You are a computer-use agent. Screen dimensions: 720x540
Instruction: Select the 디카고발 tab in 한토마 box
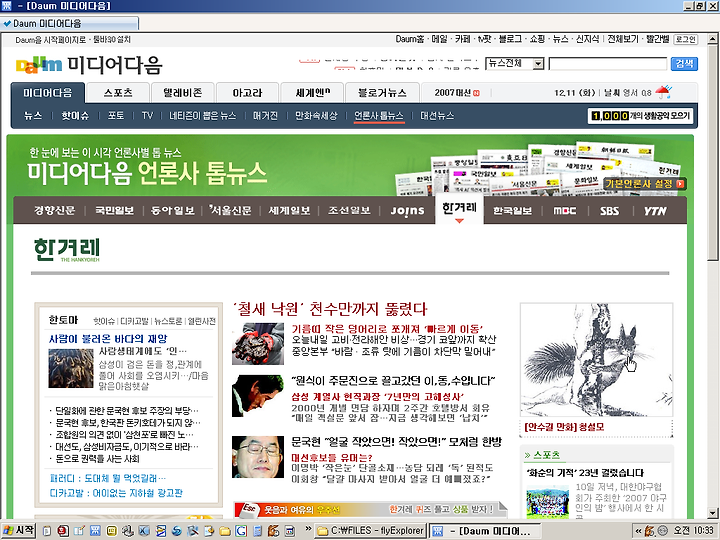135,321
